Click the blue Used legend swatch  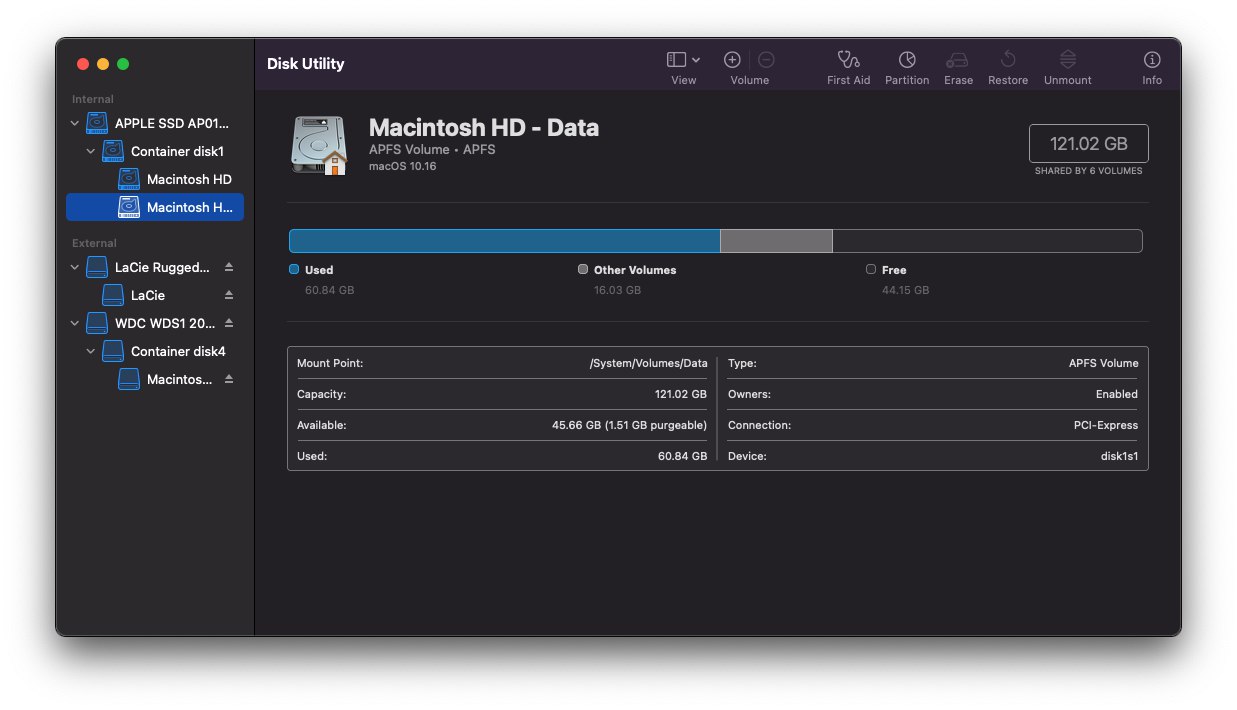[294, 269]
